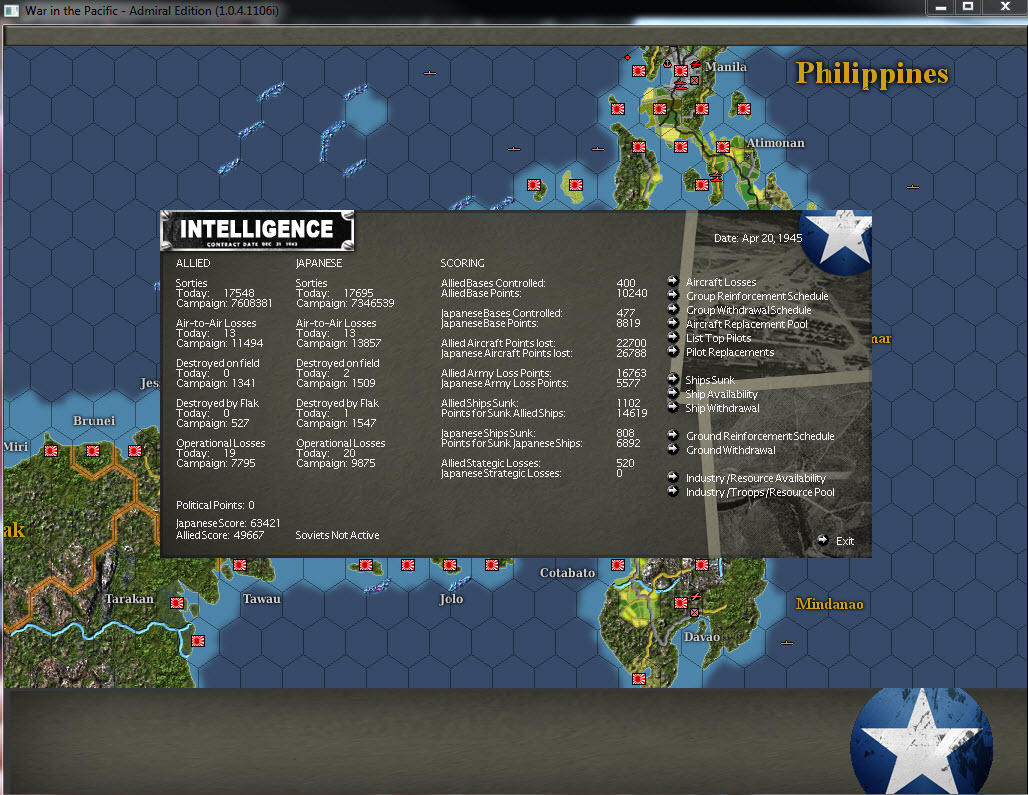The width and height of the screenshot is (1028, 795).
Task: Click the arrow icon beside Group Reinforcement Schedule
Action: click(673, 295)
